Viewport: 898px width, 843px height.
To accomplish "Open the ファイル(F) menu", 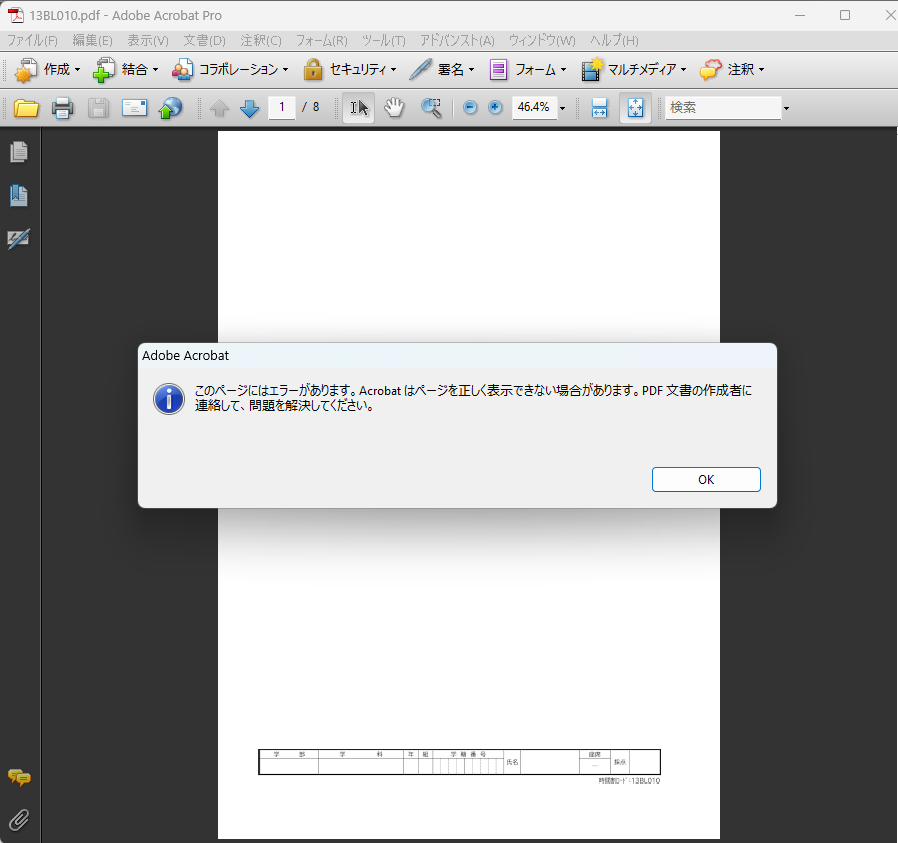I will pos(33,41).
